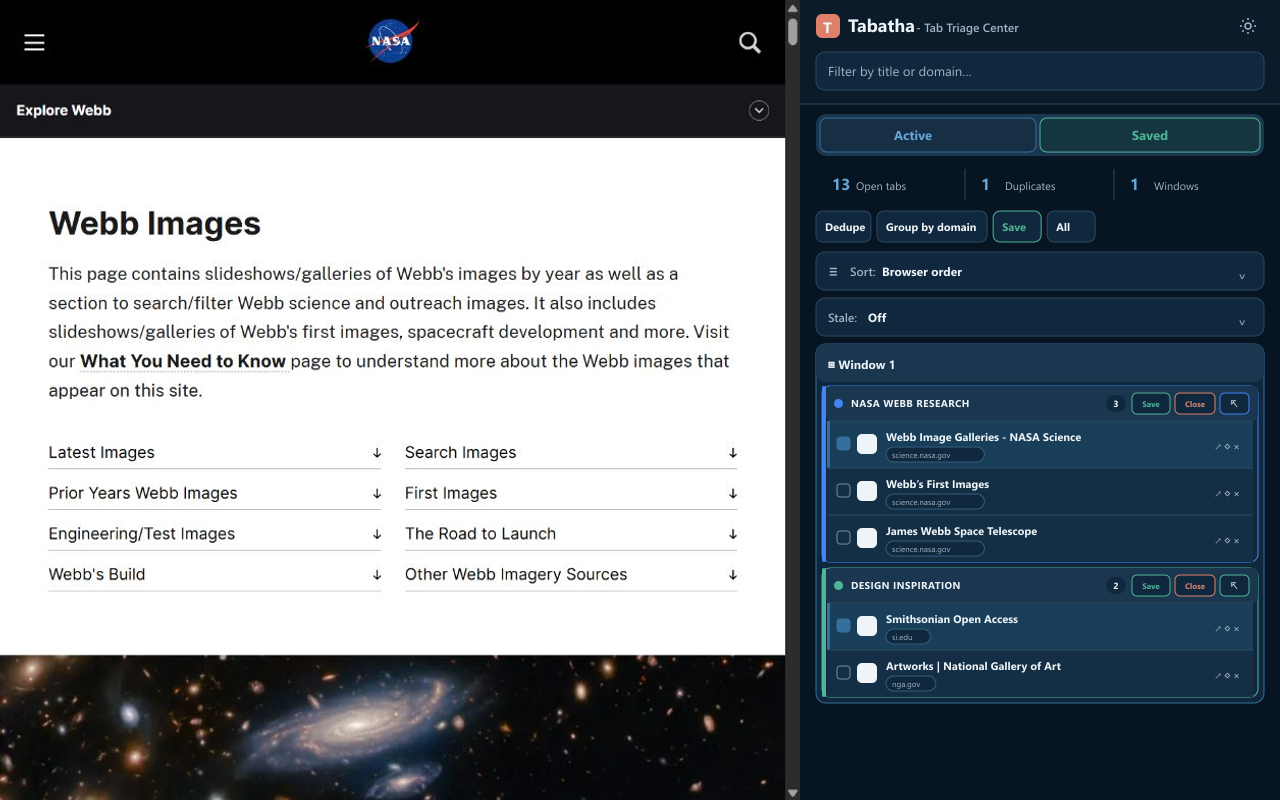Screen dimensions: 1280x800
Task: Click the favicon of Smithsonian Open Access tab
Action: tap(867, 626)
